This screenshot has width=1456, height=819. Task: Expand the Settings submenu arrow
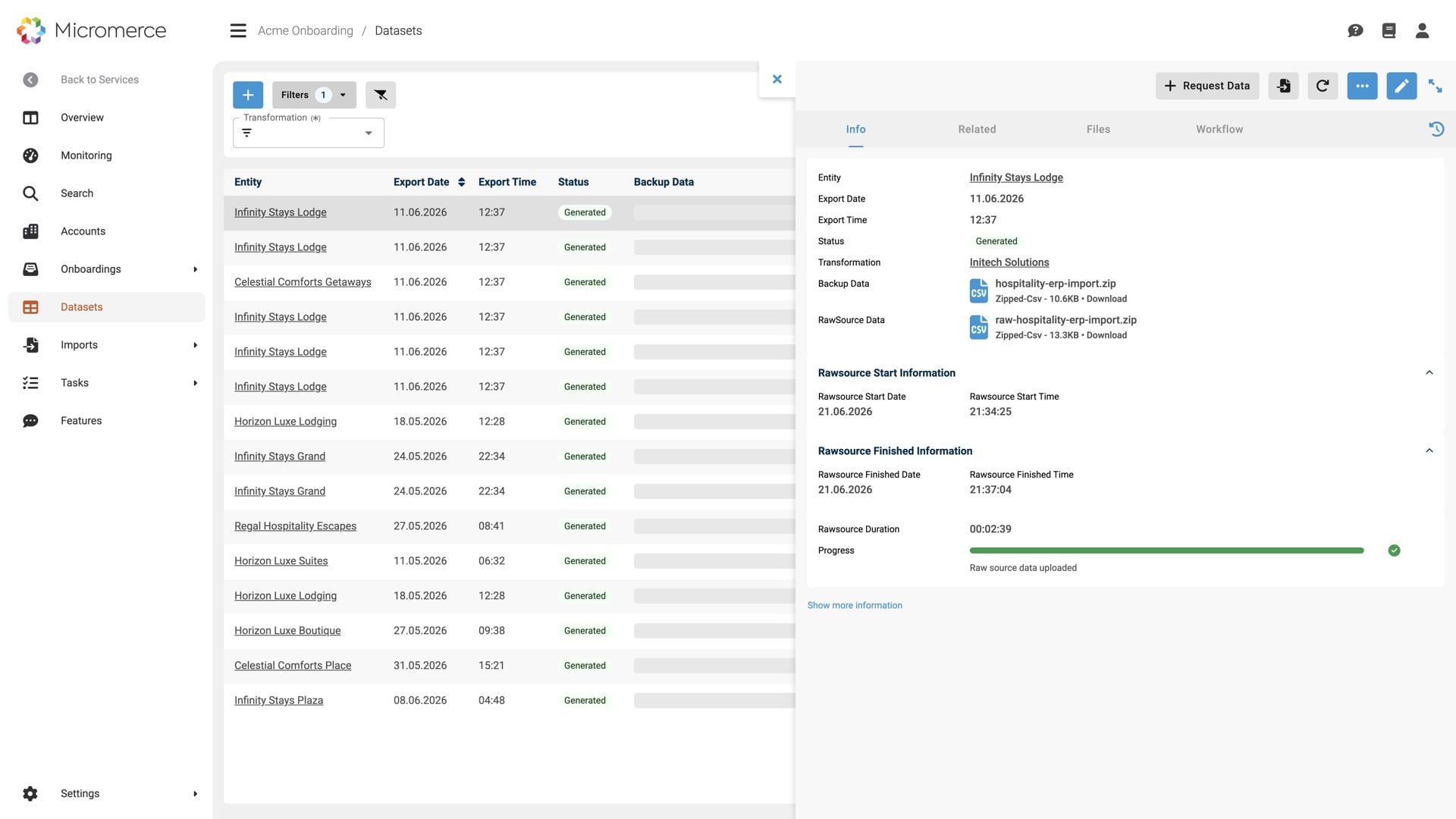pyautogui.click(x=195, y=794)
